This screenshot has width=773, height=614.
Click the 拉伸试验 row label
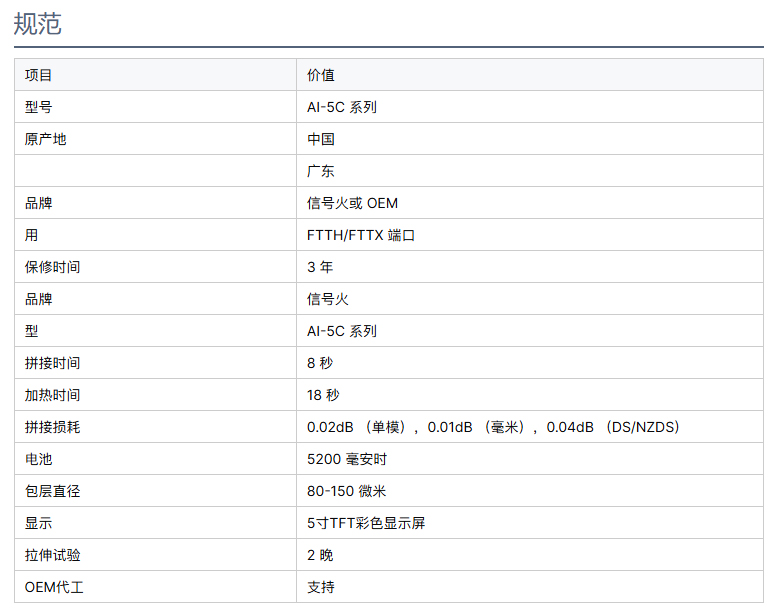point(53,555)
